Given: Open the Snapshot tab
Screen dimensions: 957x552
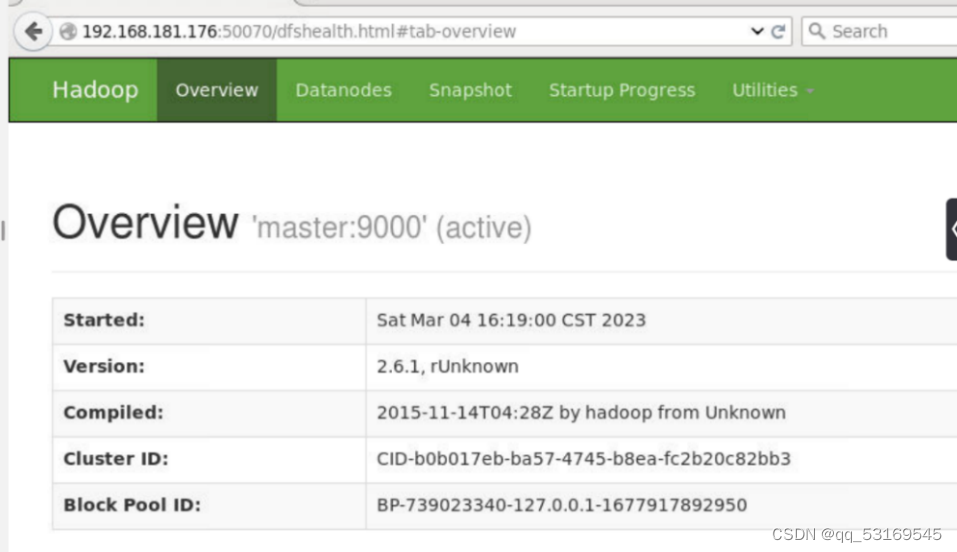Looking at the screenshot, I should (x=471, y=90).
